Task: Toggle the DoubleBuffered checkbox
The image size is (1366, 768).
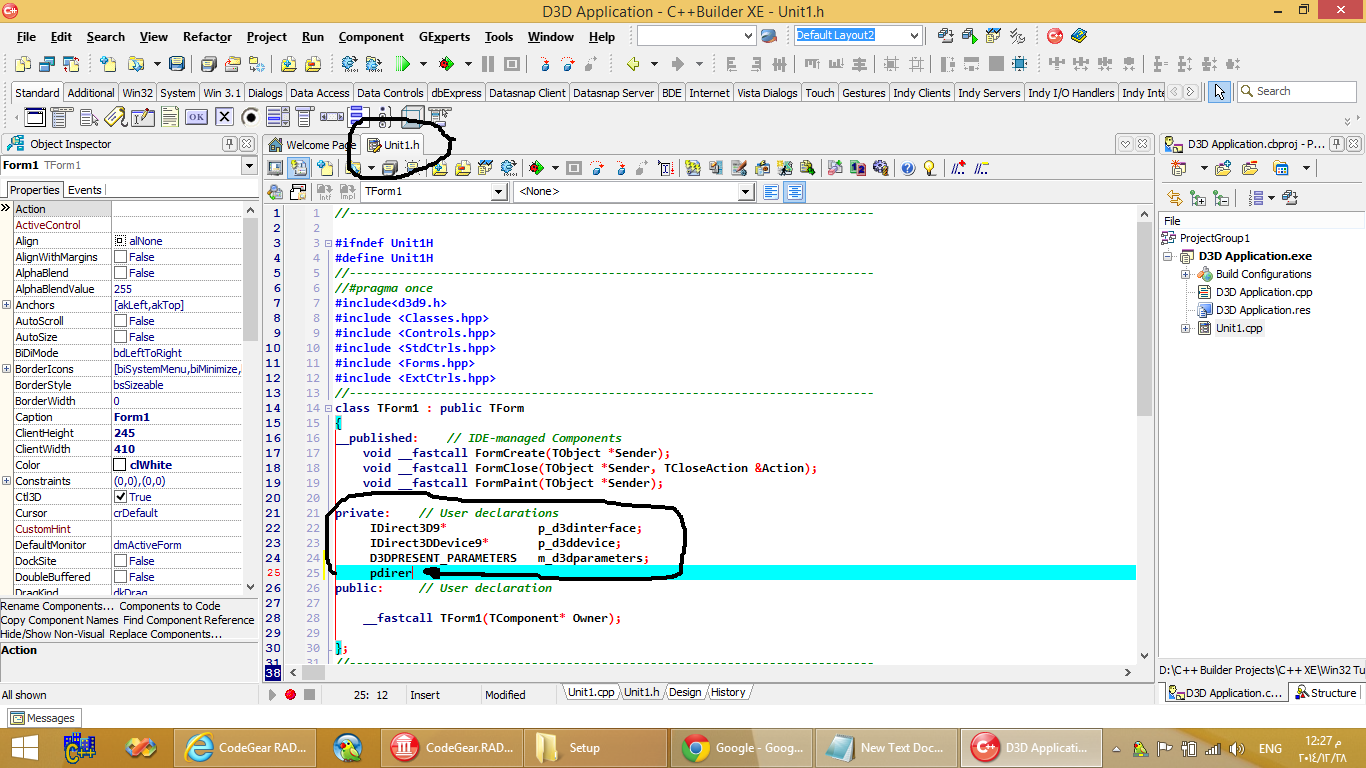Action: tap(121, 577)
